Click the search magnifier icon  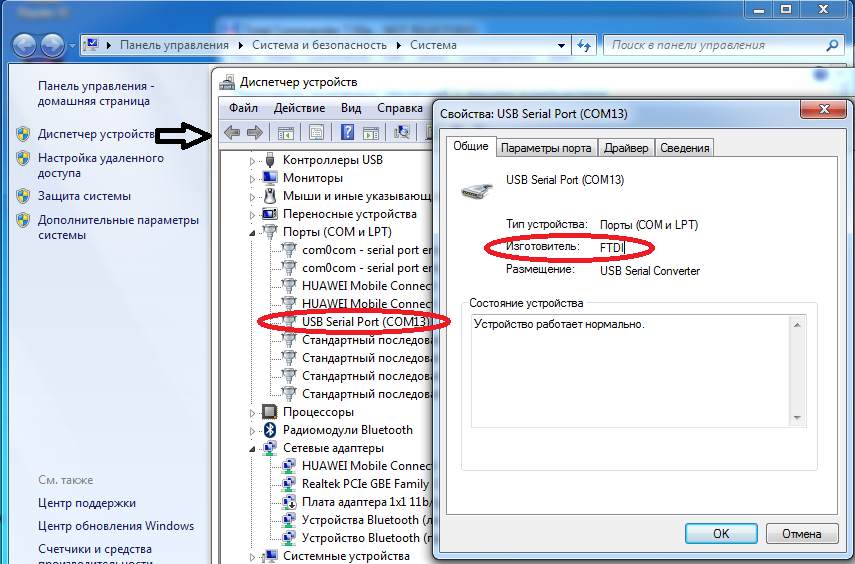[x=832, y=45]
